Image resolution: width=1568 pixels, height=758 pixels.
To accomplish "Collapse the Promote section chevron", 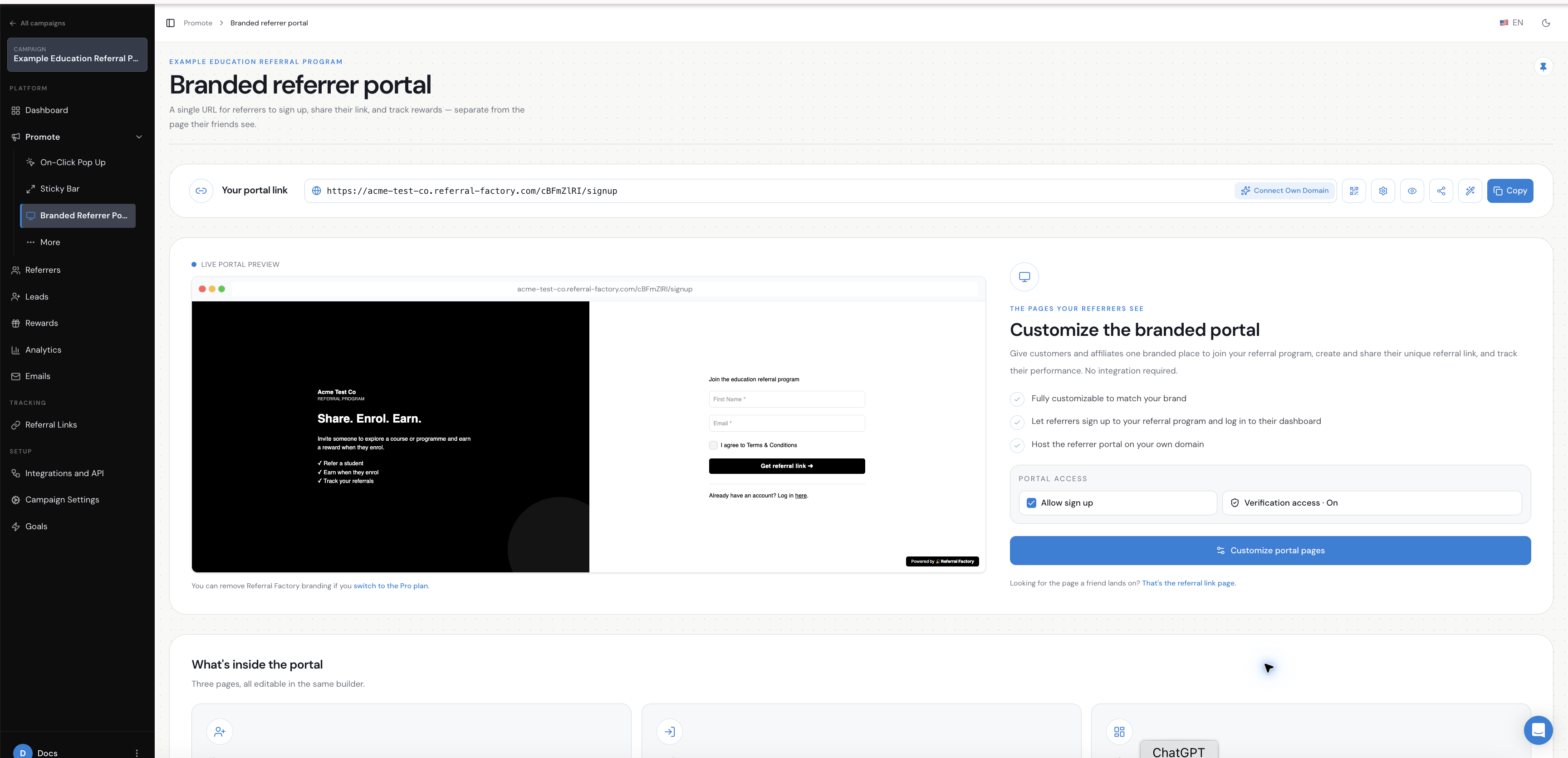I will pyautogui.click(x=139, y=137).
